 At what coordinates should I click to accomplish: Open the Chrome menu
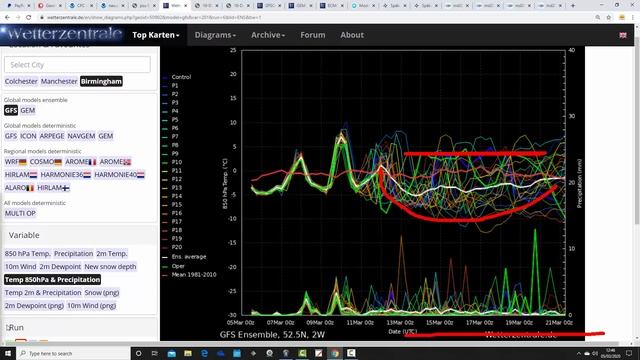(633, 17)
